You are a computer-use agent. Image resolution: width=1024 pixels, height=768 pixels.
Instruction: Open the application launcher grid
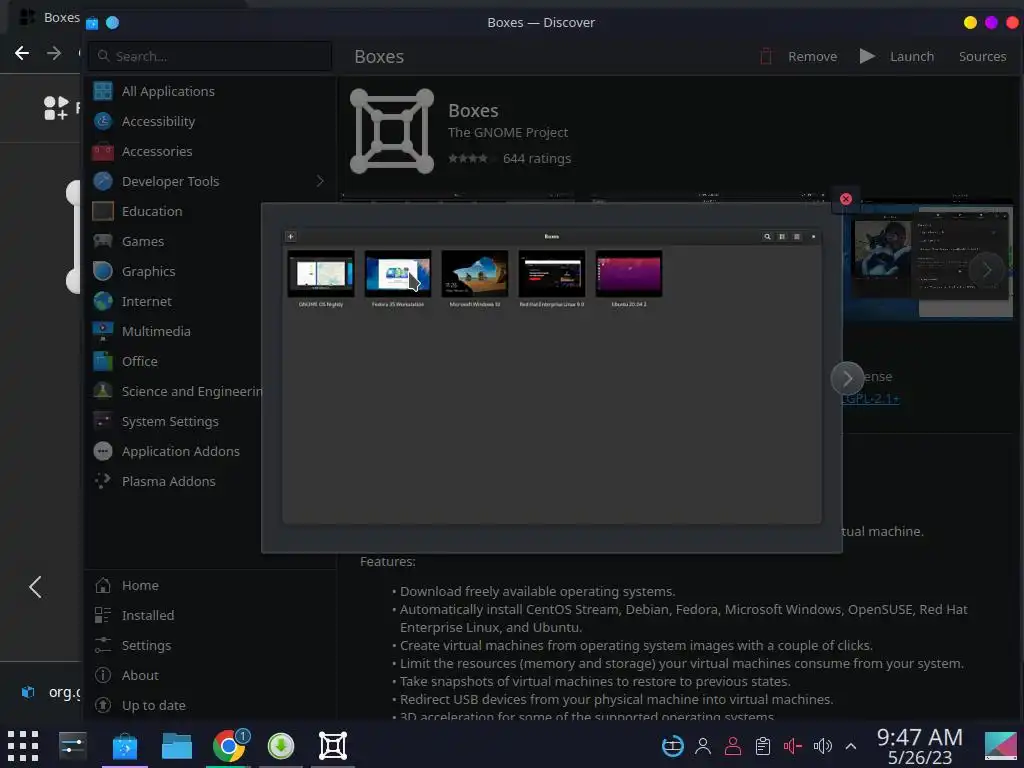[x=23, y=746]
